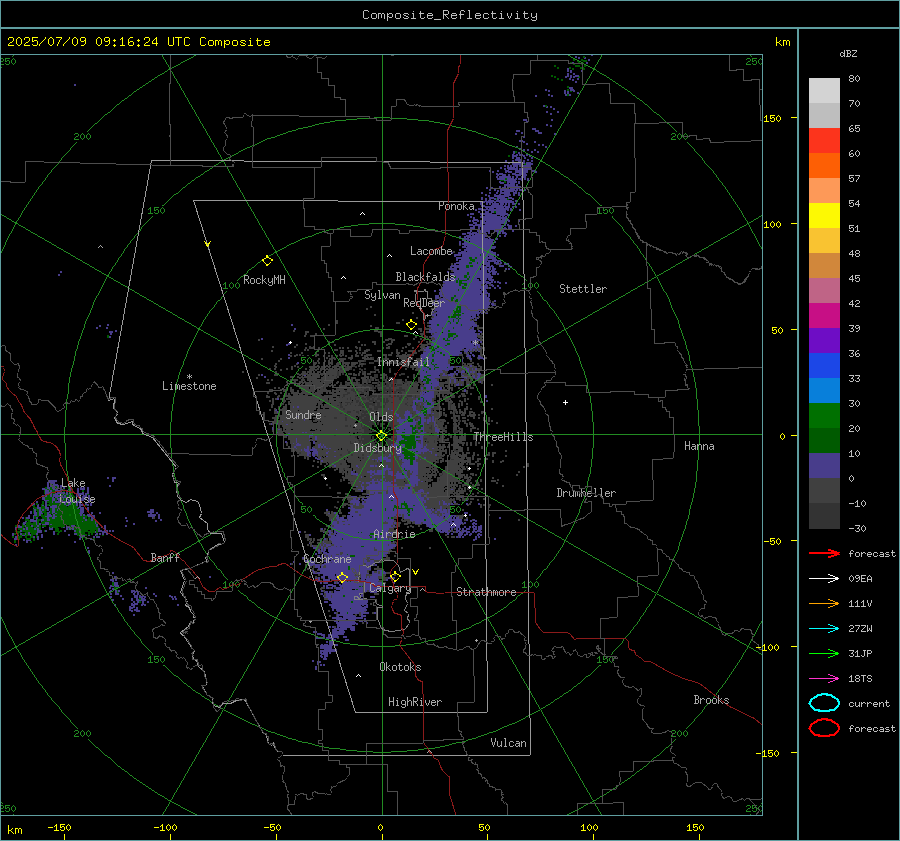The height and width of the screenshot is (841, 900).
Task: Click the Brooks town label
Action: tap(711, 700)
